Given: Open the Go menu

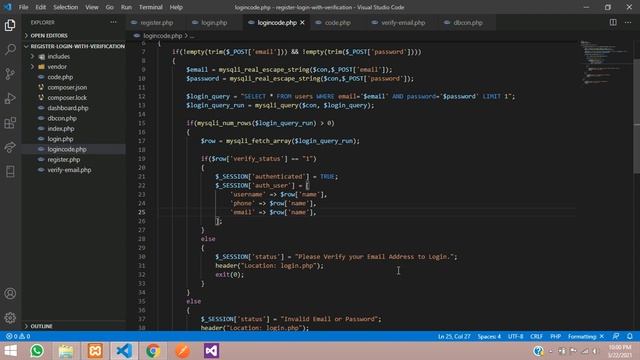Looking at the screenshot, I should (109, 7).
